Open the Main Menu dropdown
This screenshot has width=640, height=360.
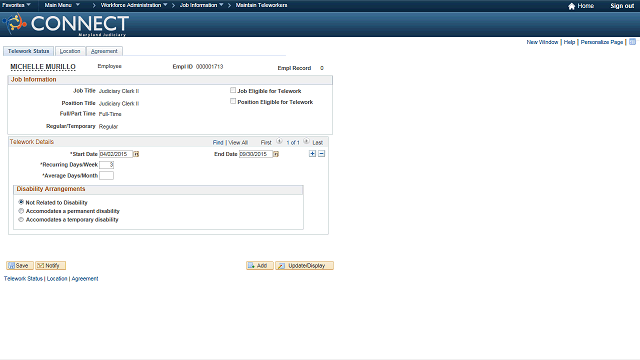(62, 5)
